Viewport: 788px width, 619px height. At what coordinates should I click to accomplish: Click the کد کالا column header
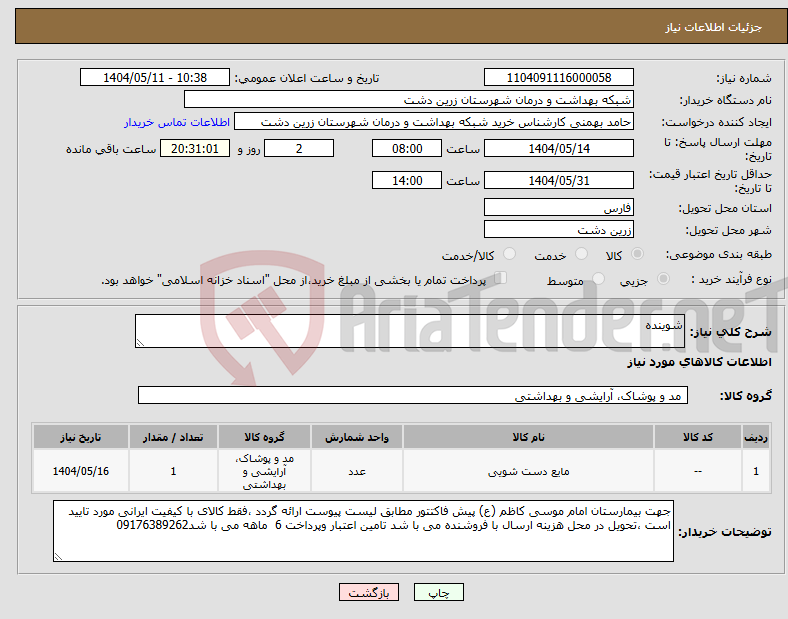click(698, 437)
